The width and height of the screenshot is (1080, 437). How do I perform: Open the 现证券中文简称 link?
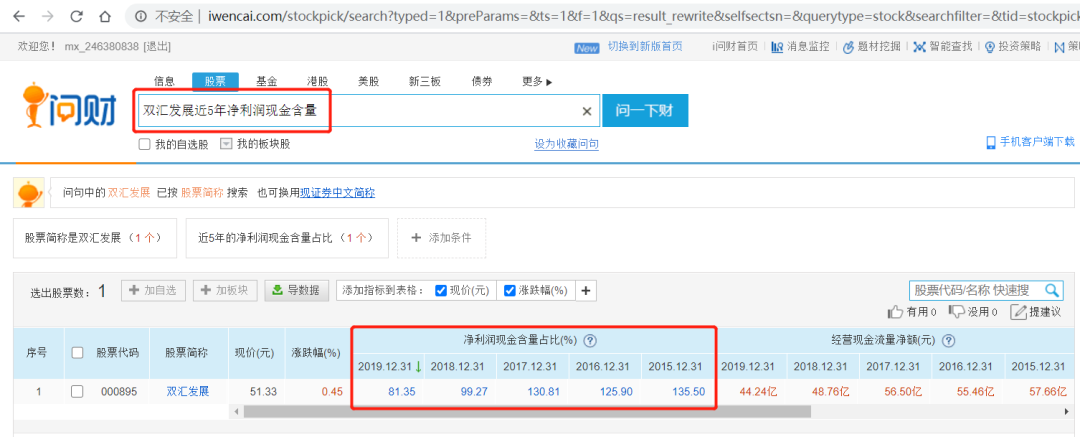click(338, 193)
